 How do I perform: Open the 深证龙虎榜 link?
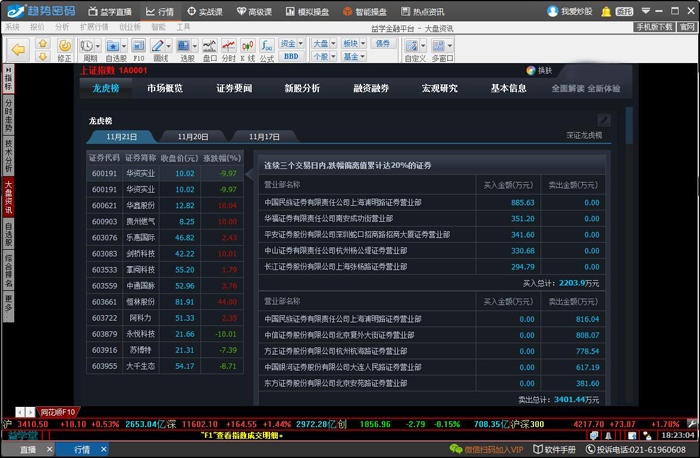point(584,134)
